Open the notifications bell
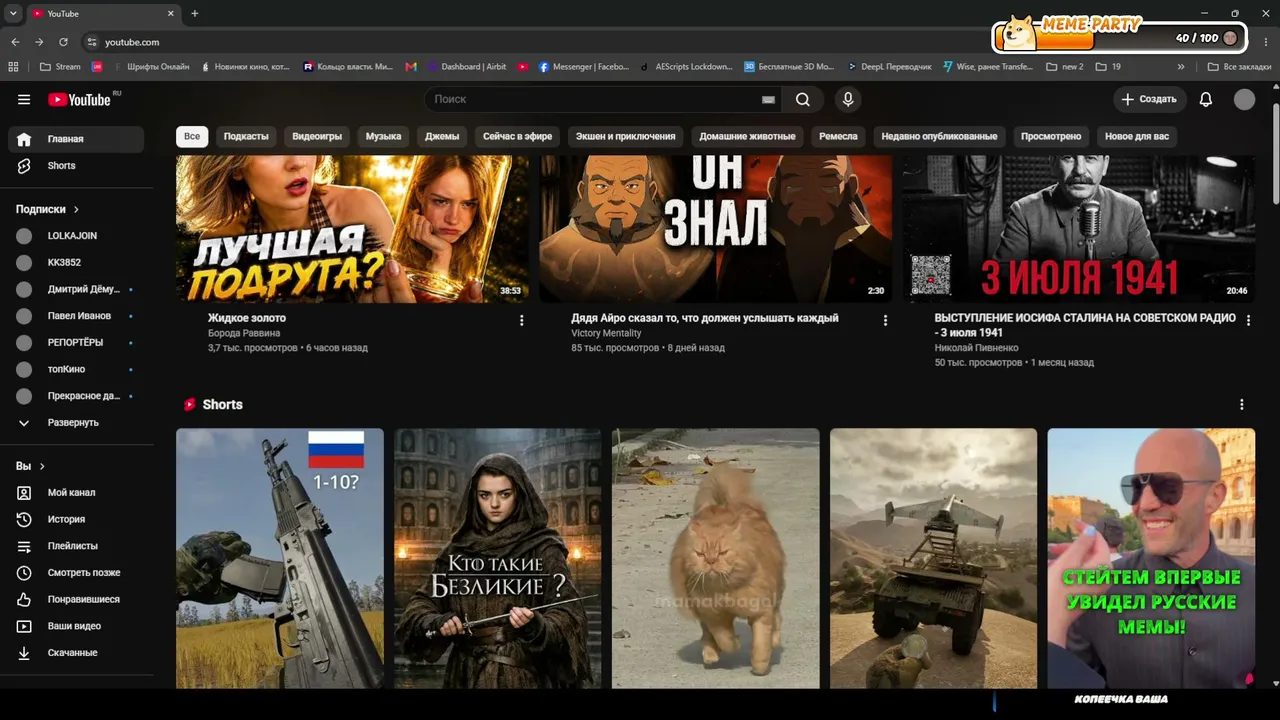 pos(1206,99)
